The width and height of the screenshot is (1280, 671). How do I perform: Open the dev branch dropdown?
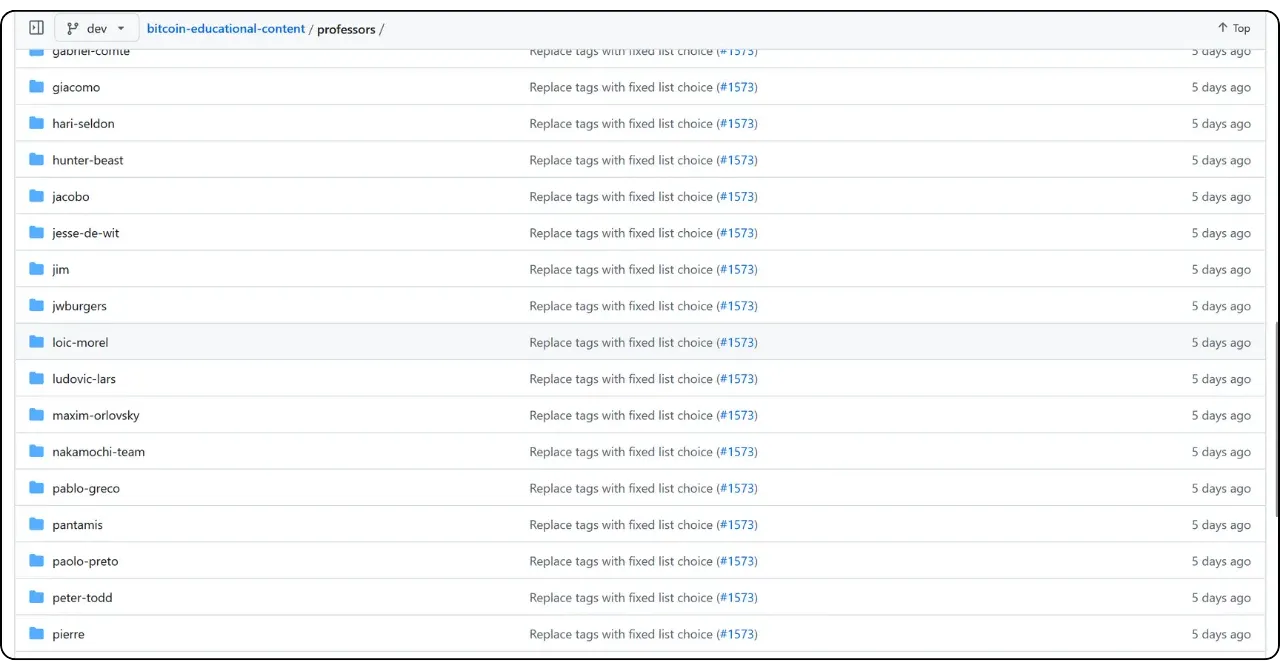click(x=97, y=28)
